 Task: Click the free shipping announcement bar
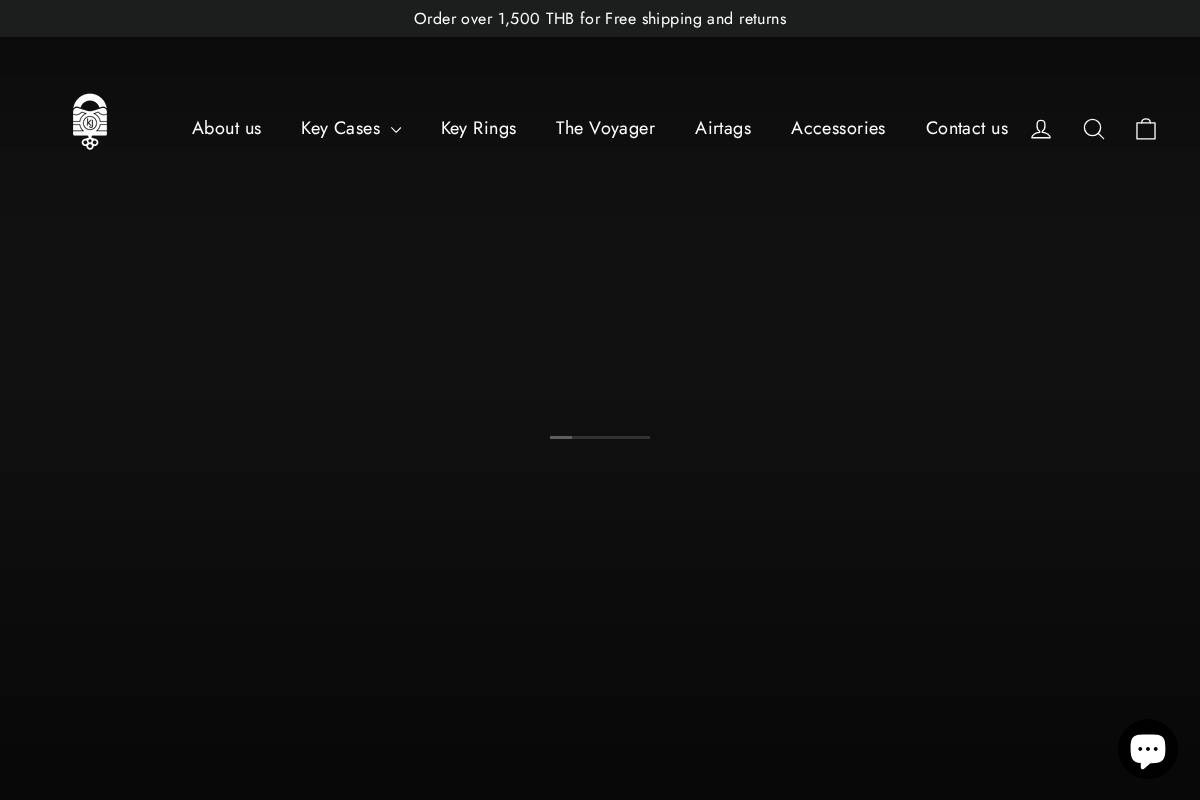(x=600, y=18)
